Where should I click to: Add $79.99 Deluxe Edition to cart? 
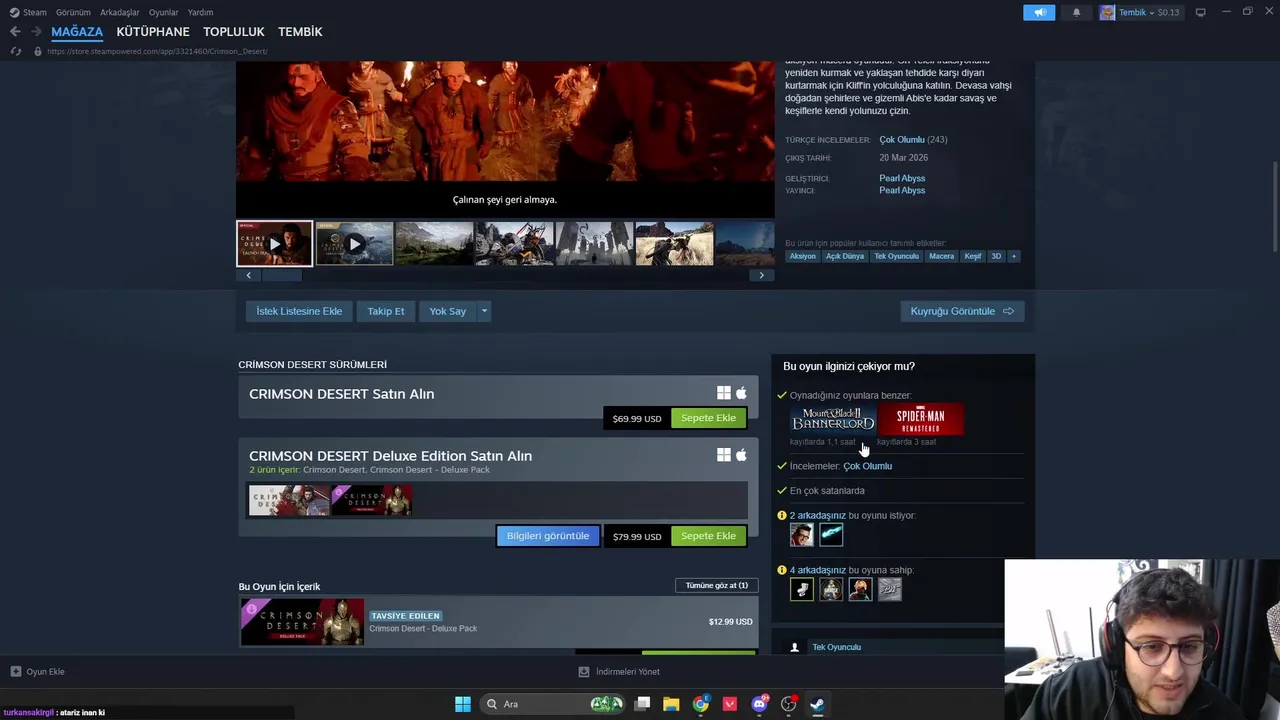tap(708, 536)
